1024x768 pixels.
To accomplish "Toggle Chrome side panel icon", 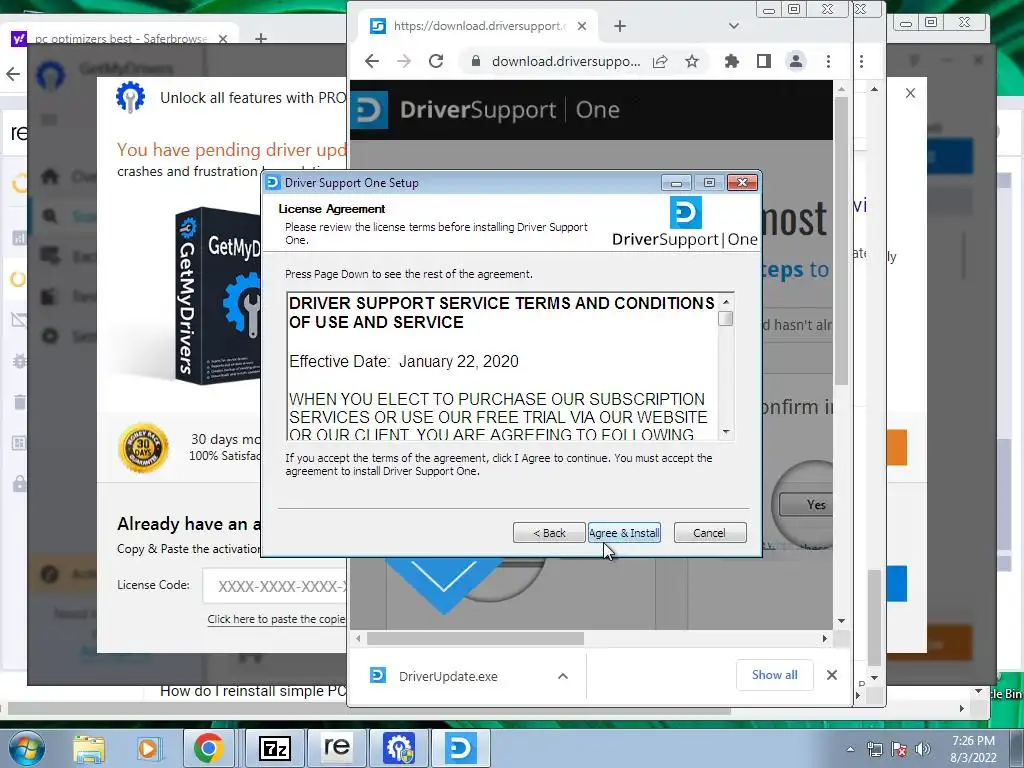I will 763,61.
